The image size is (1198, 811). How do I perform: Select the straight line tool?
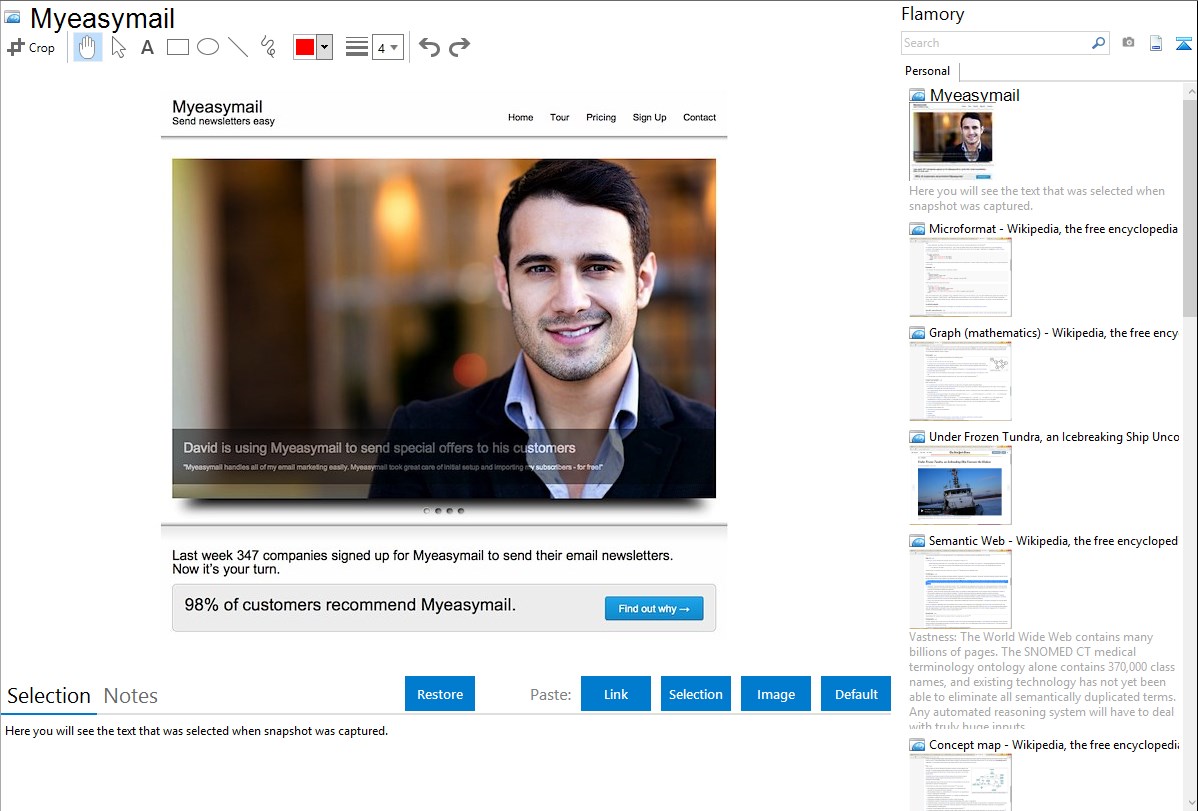(x=238, y=47)
